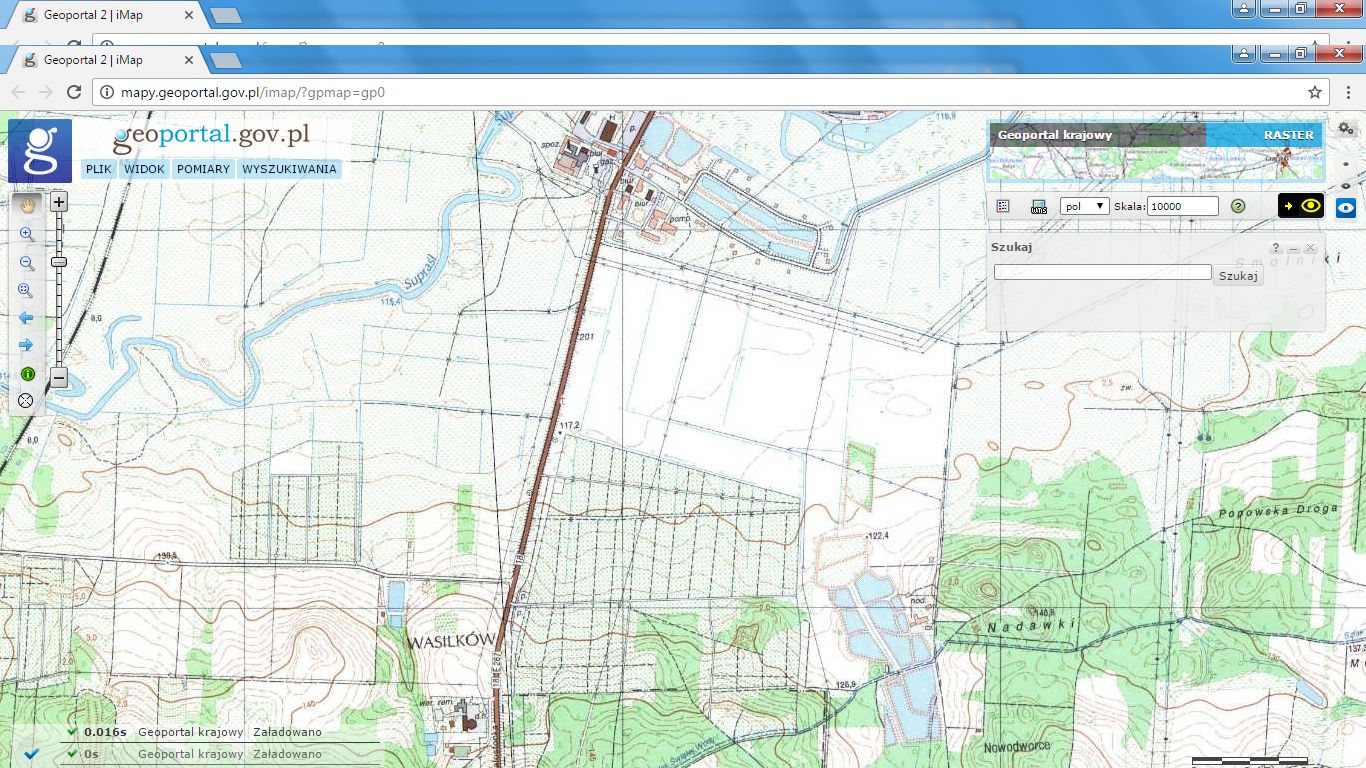Click the Chrome user profile icon
Image resolution: width=1366 pixels, height=768 pixels.
(1243, 54)
